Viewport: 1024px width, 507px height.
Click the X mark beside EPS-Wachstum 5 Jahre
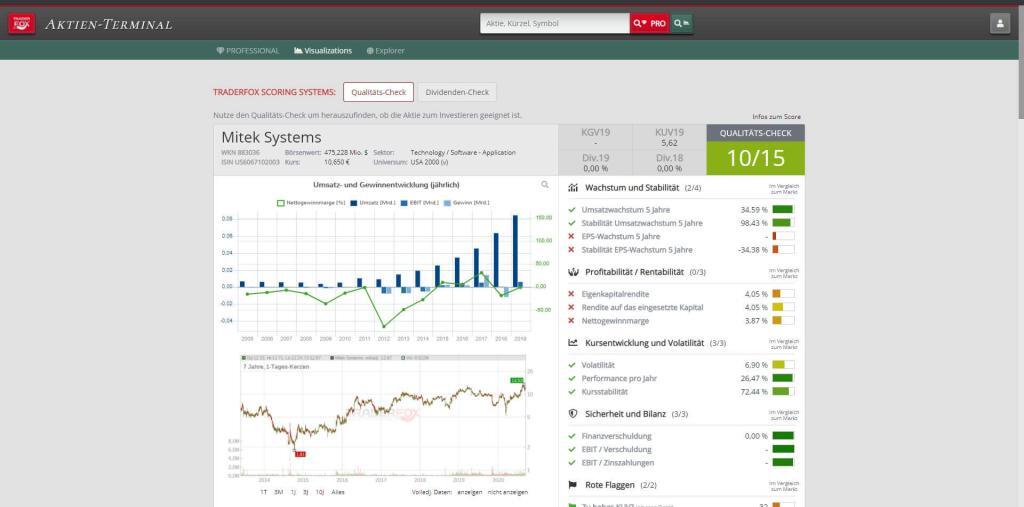572,237
